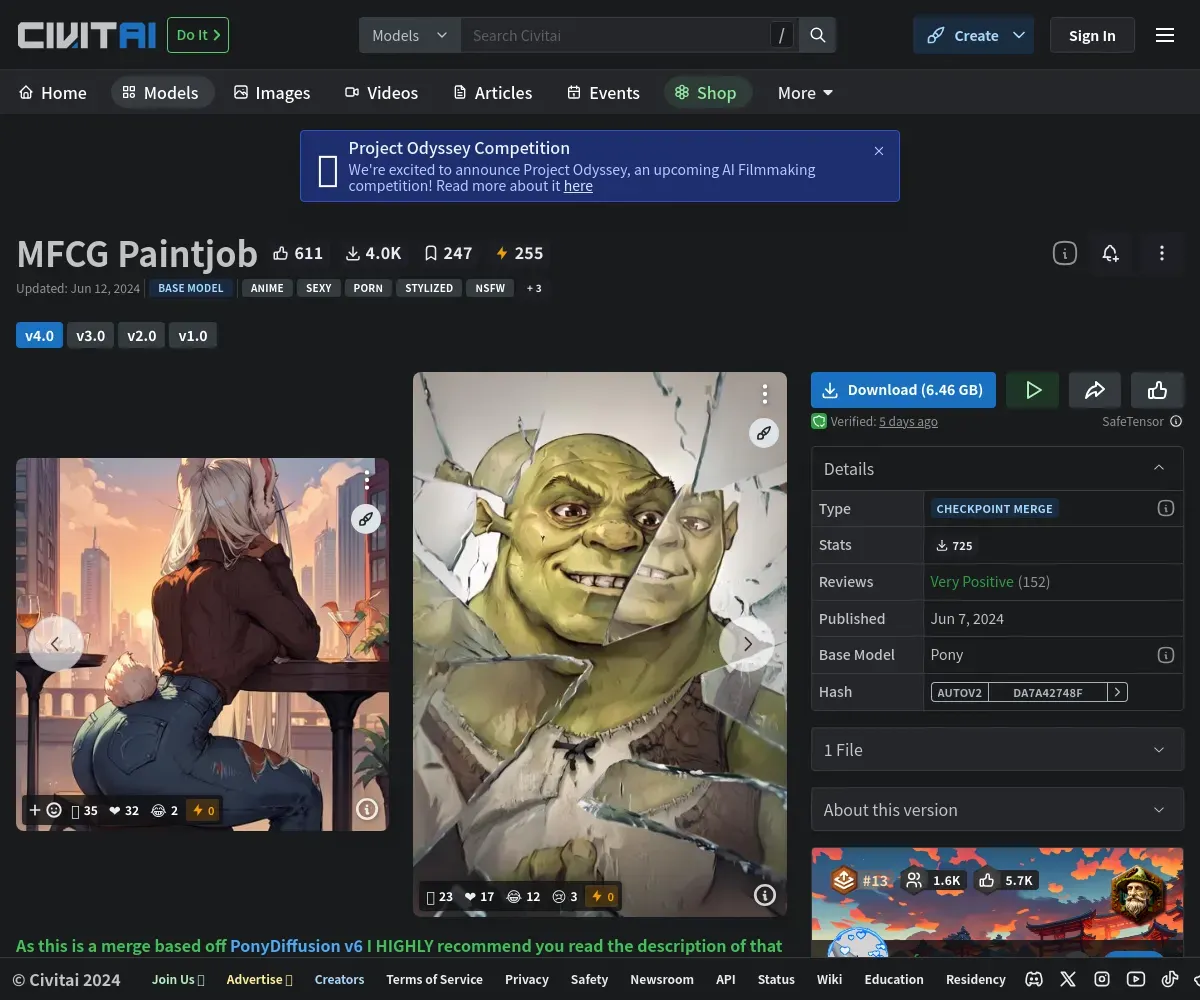Image resolution: width=1200 pixels, height=1000 pixels.
Task: Select version v3.0
Action: coord(91,335)
